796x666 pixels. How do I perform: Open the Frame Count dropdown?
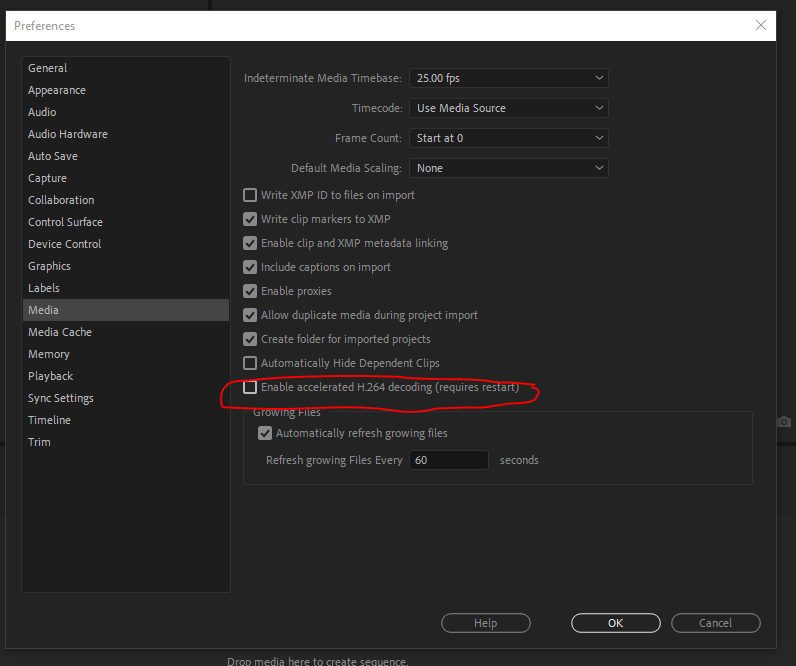509,138
